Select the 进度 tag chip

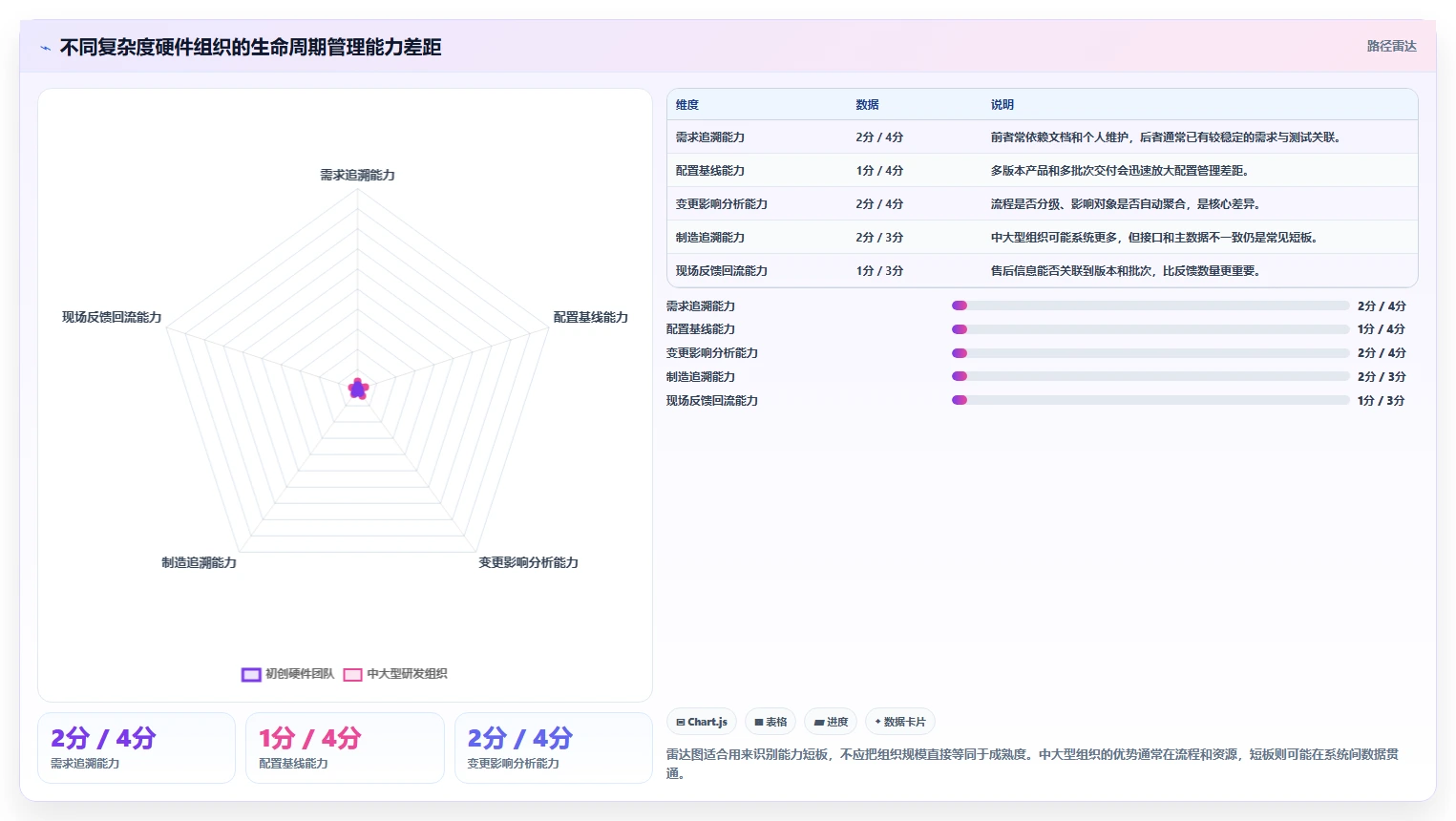coord(831,722)
